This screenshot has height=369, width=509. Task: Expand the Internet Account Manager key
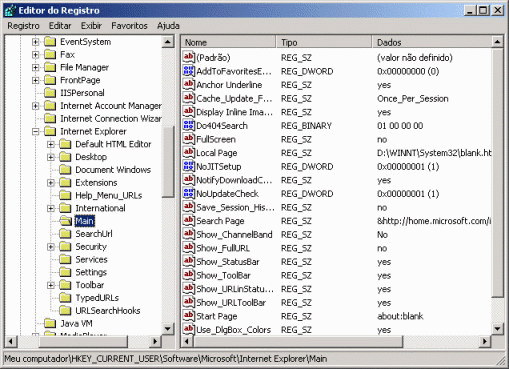point(35,106)
